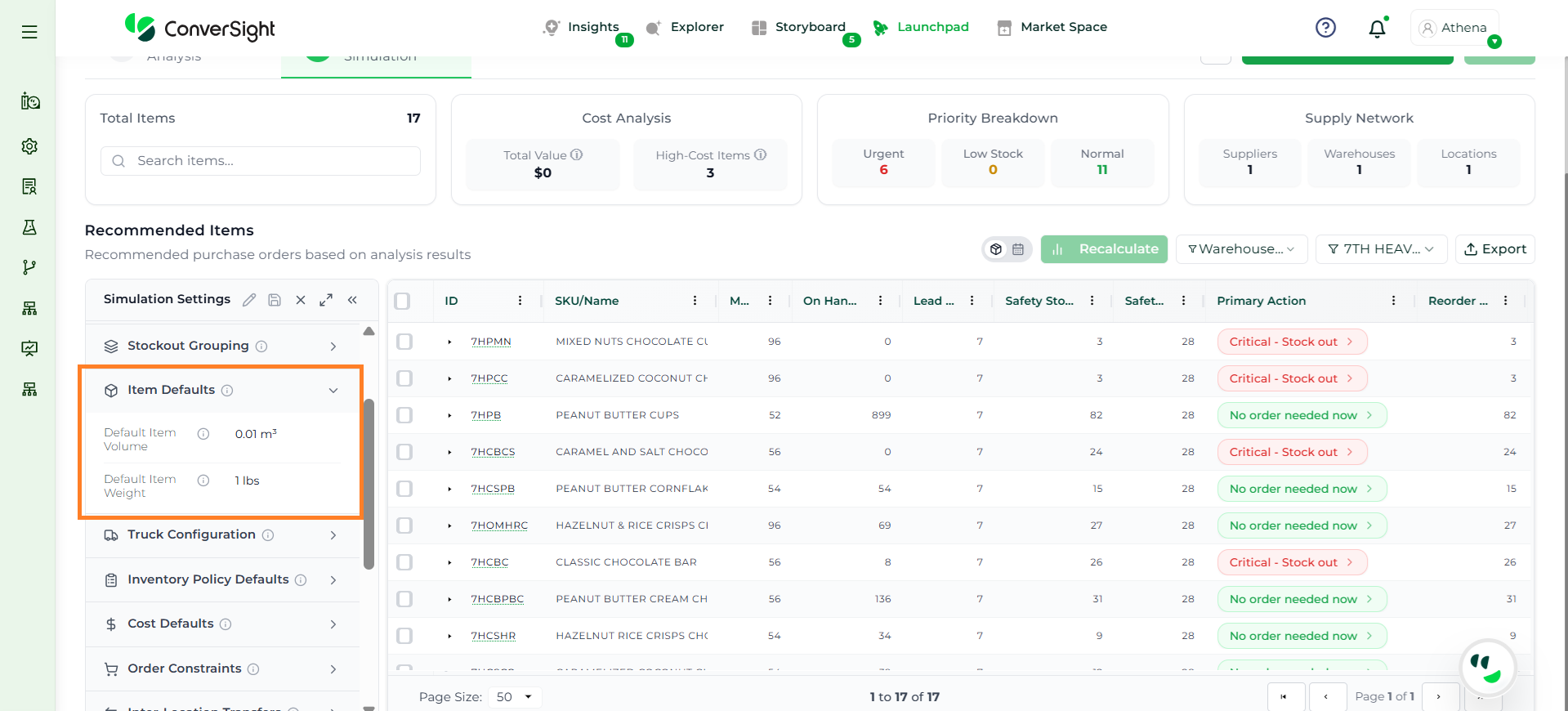Open the help question mark icon

tap(1325, 28)
